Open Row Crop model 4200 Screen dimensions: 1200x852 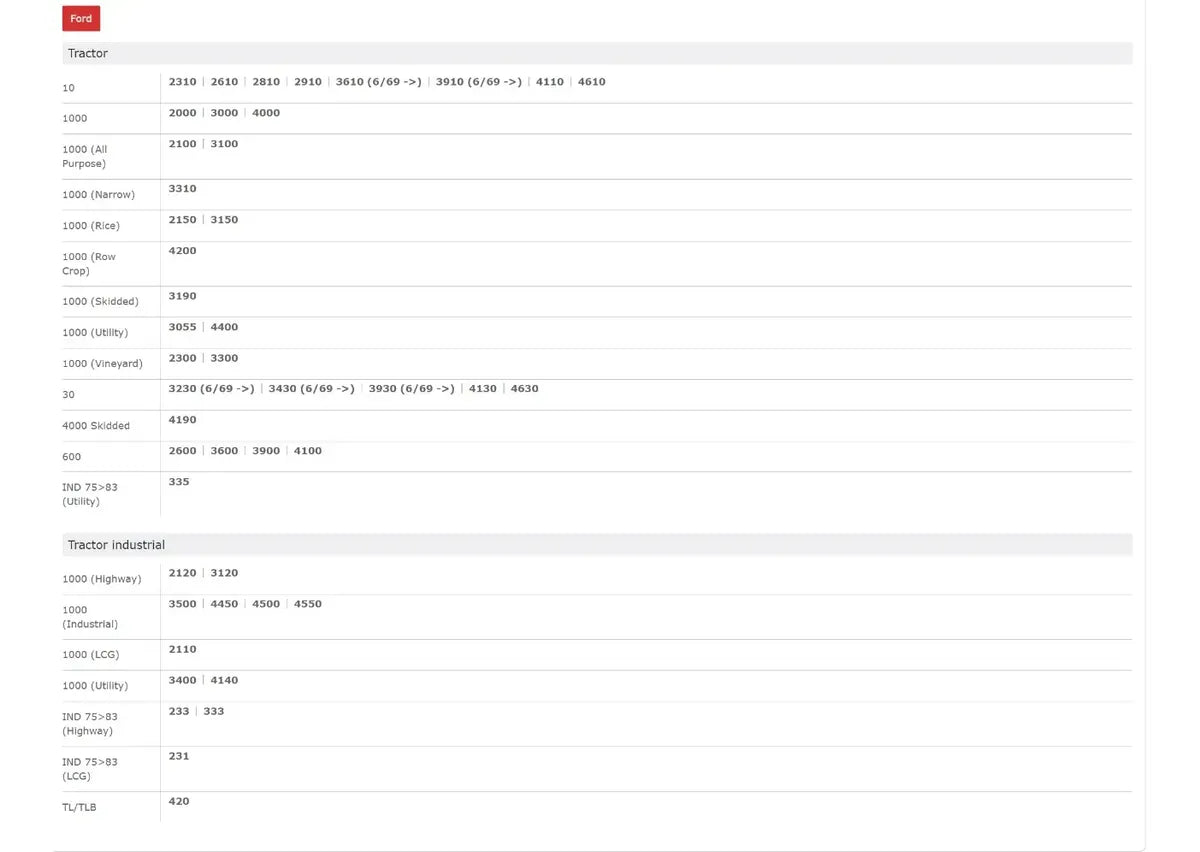click(183, 251)
